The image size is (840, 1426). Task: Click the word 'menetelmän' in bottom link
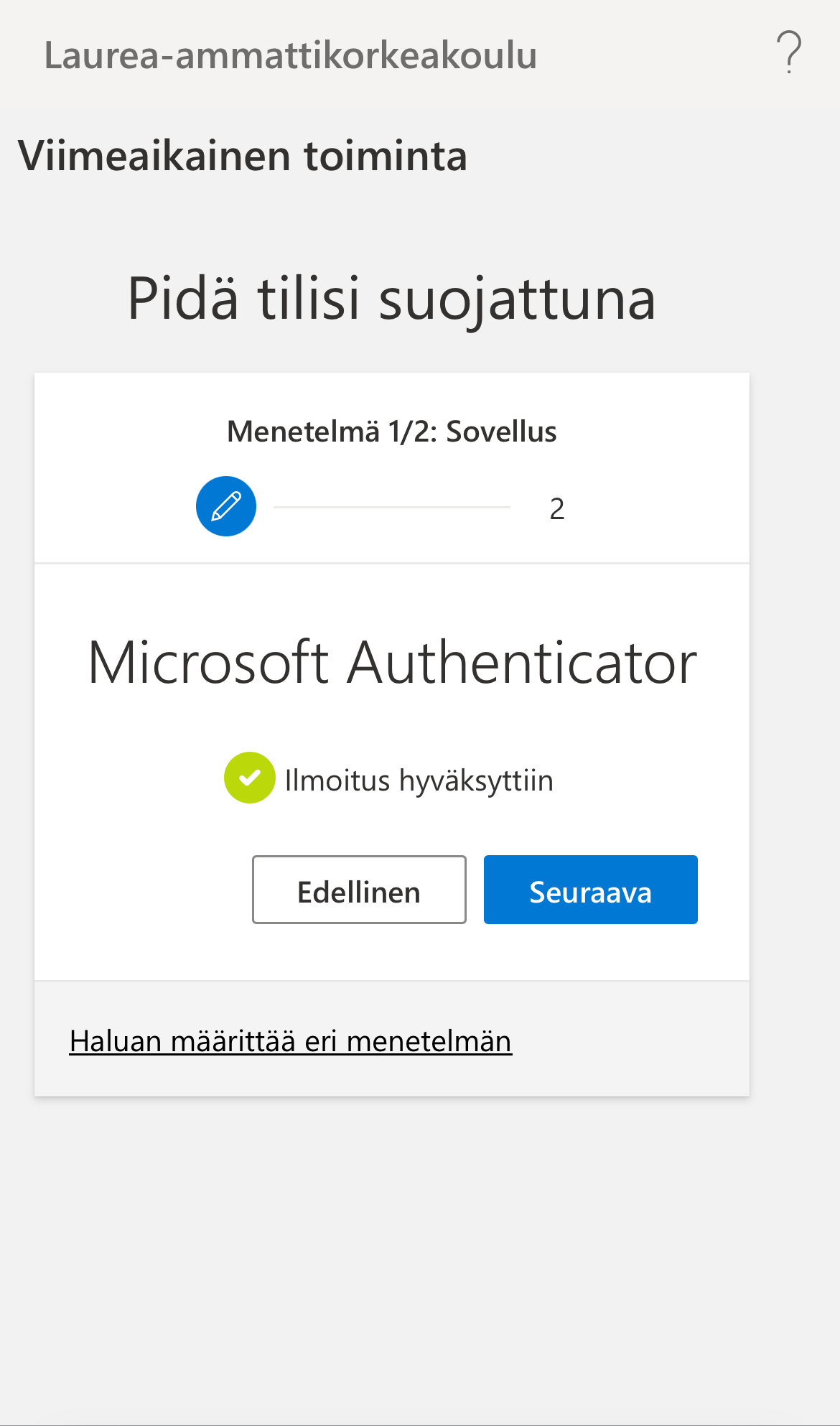click(429, 1040)
